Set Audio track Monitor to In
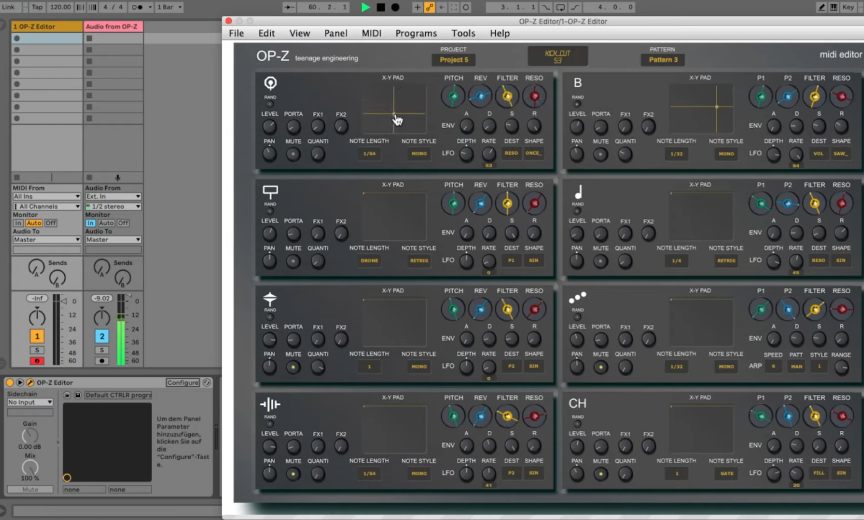This screenshot has width=864, height=520. pos(90,223)
